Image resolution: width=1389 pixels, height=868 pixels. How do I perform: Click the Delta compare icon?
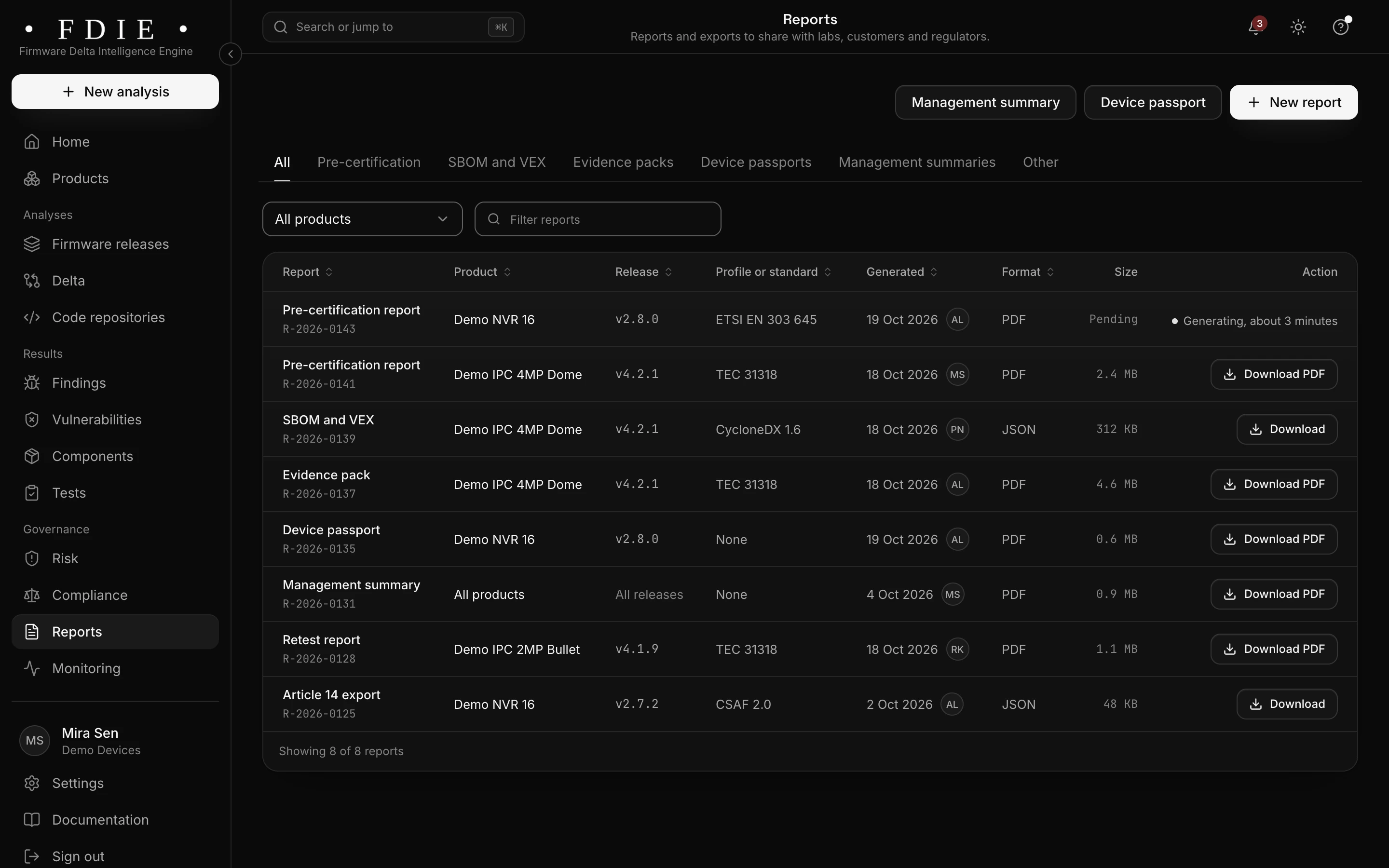(32, 281)
